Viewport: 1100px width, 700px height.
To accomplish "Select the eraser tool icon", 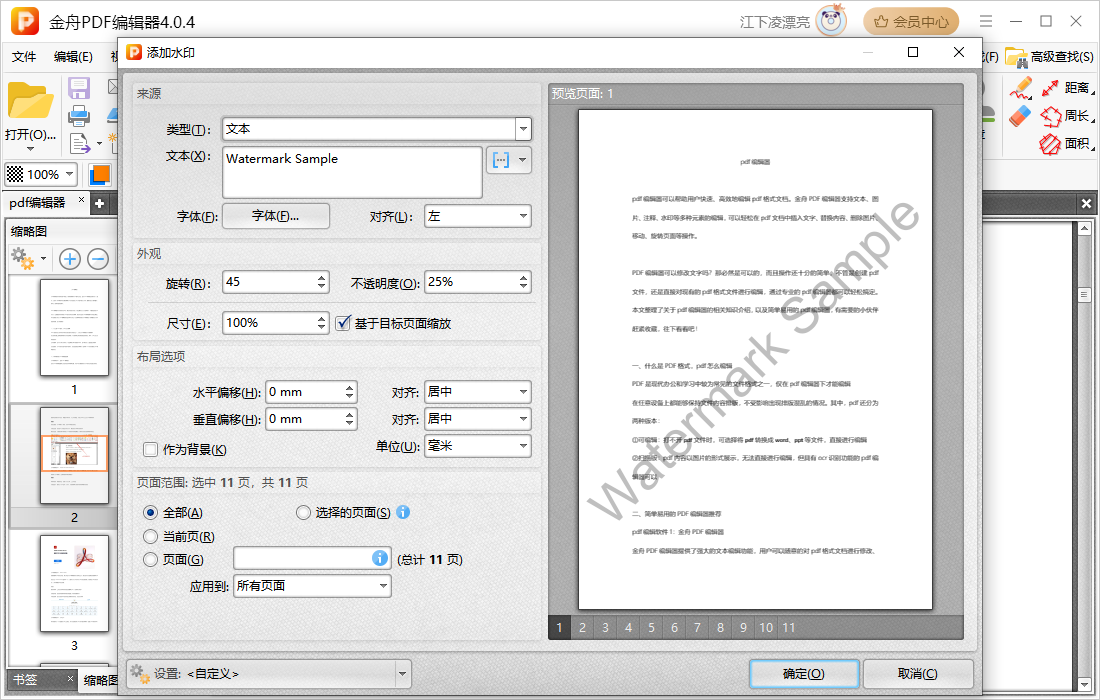I will click(x=1020, y=116).
